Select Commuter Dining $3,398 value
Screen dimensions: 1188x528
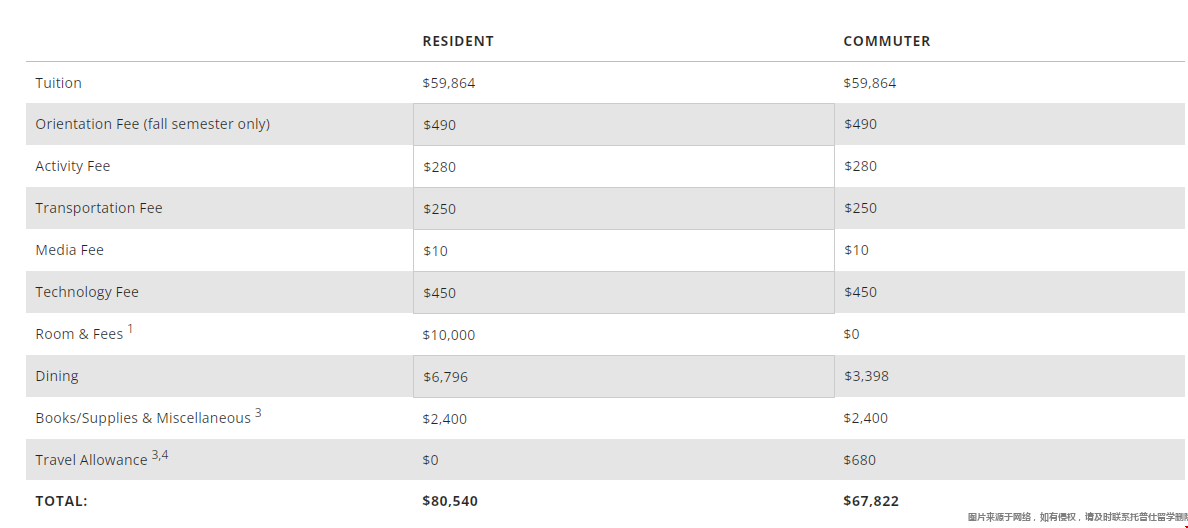pyautogui.click(x=866, y=376)
